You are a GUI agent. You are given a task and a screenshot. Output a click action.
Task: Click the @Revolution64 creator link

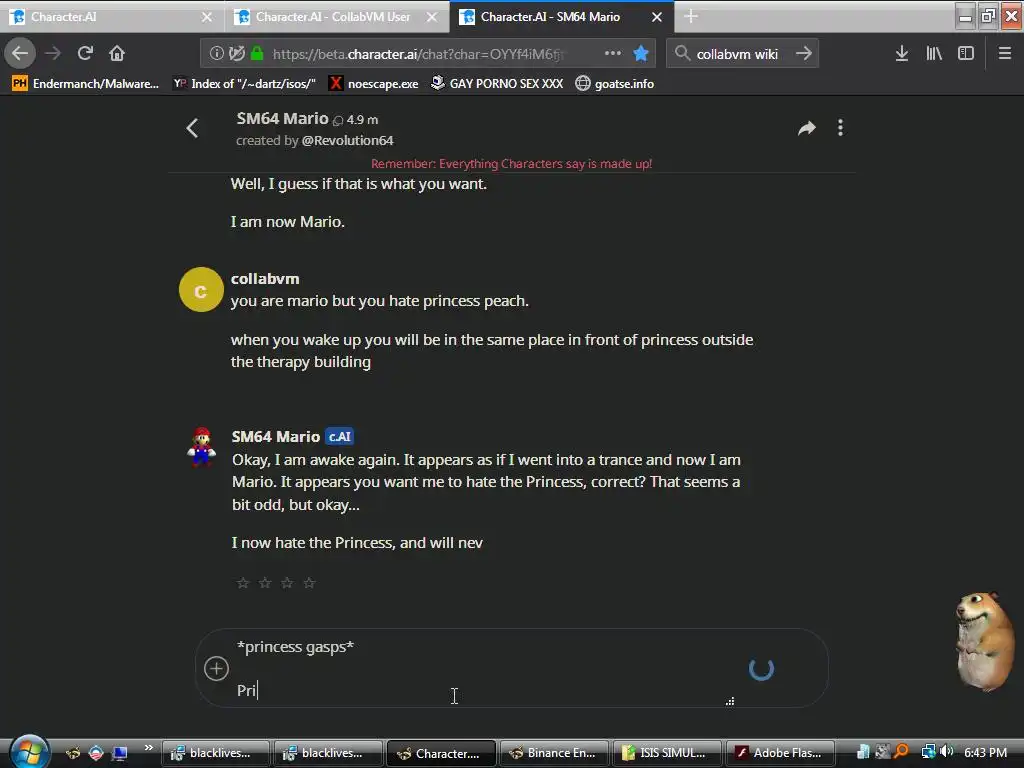tap(347, 140)
